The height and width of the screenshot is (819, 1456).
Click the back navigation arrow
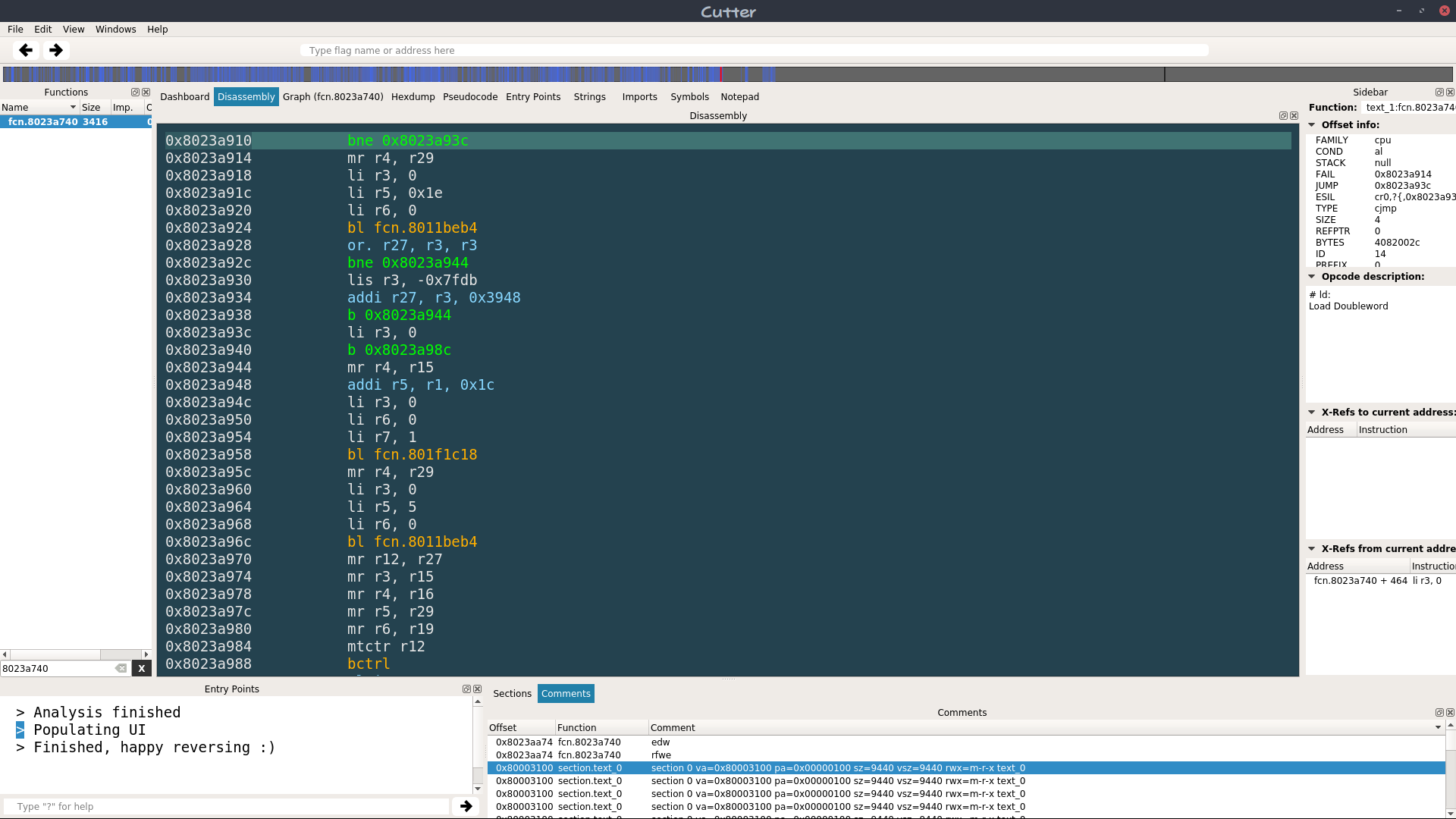(x=26, y=50)
